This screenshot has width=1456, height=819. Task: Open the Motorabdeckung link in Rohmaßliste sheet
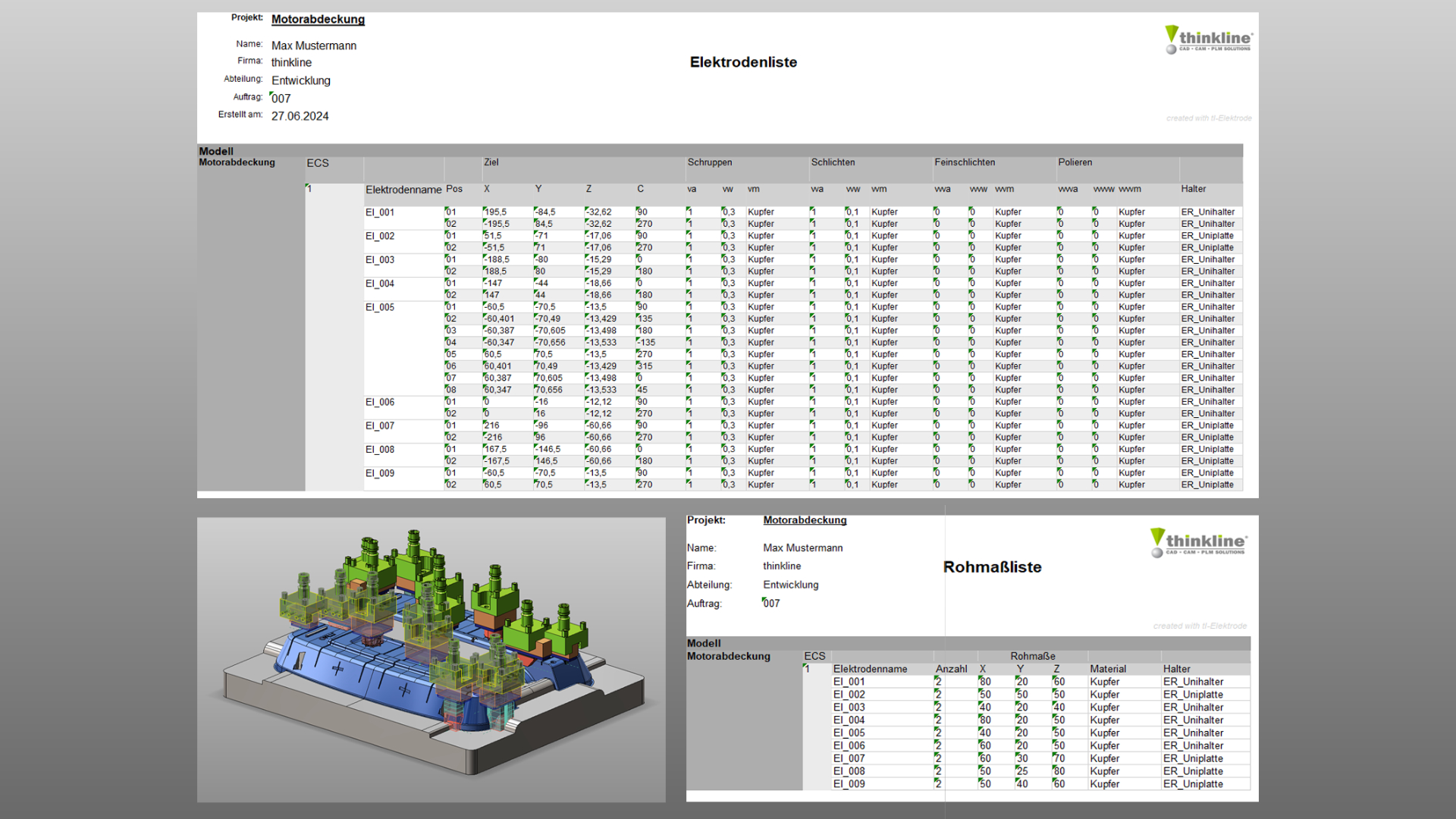[805, 520]
